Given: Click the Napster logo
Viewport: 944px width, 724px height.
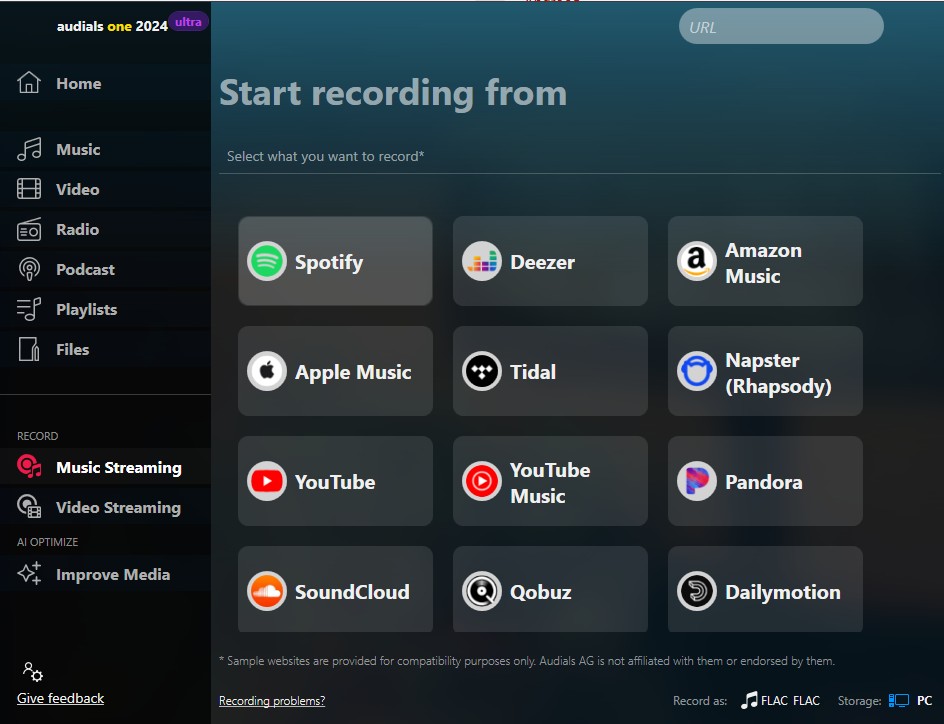Looking at the screenshot, I should coord(697,371).
